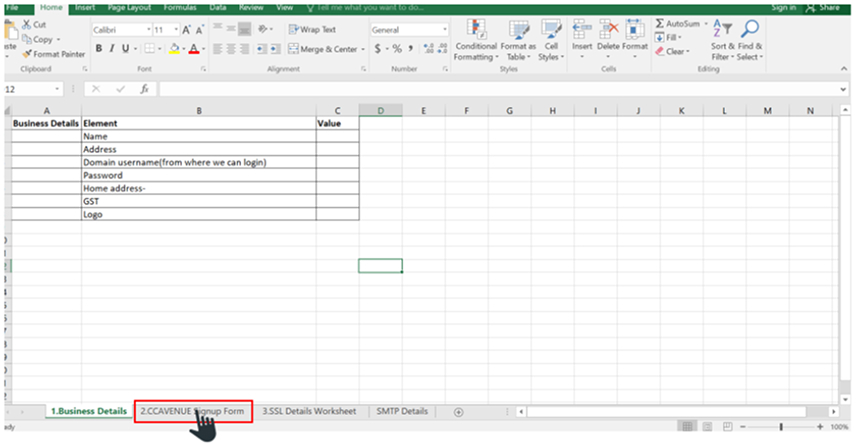Click the Format Painter tool
The width and height of the screenshot is (860, 445).
pos(54,54)
